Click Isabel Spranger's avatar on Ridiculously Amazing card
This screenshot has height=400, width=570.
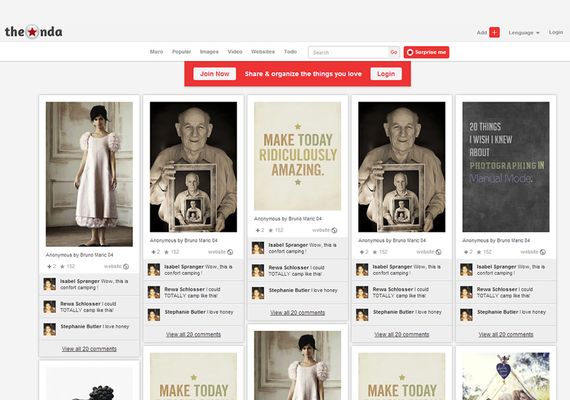(258, 248)
